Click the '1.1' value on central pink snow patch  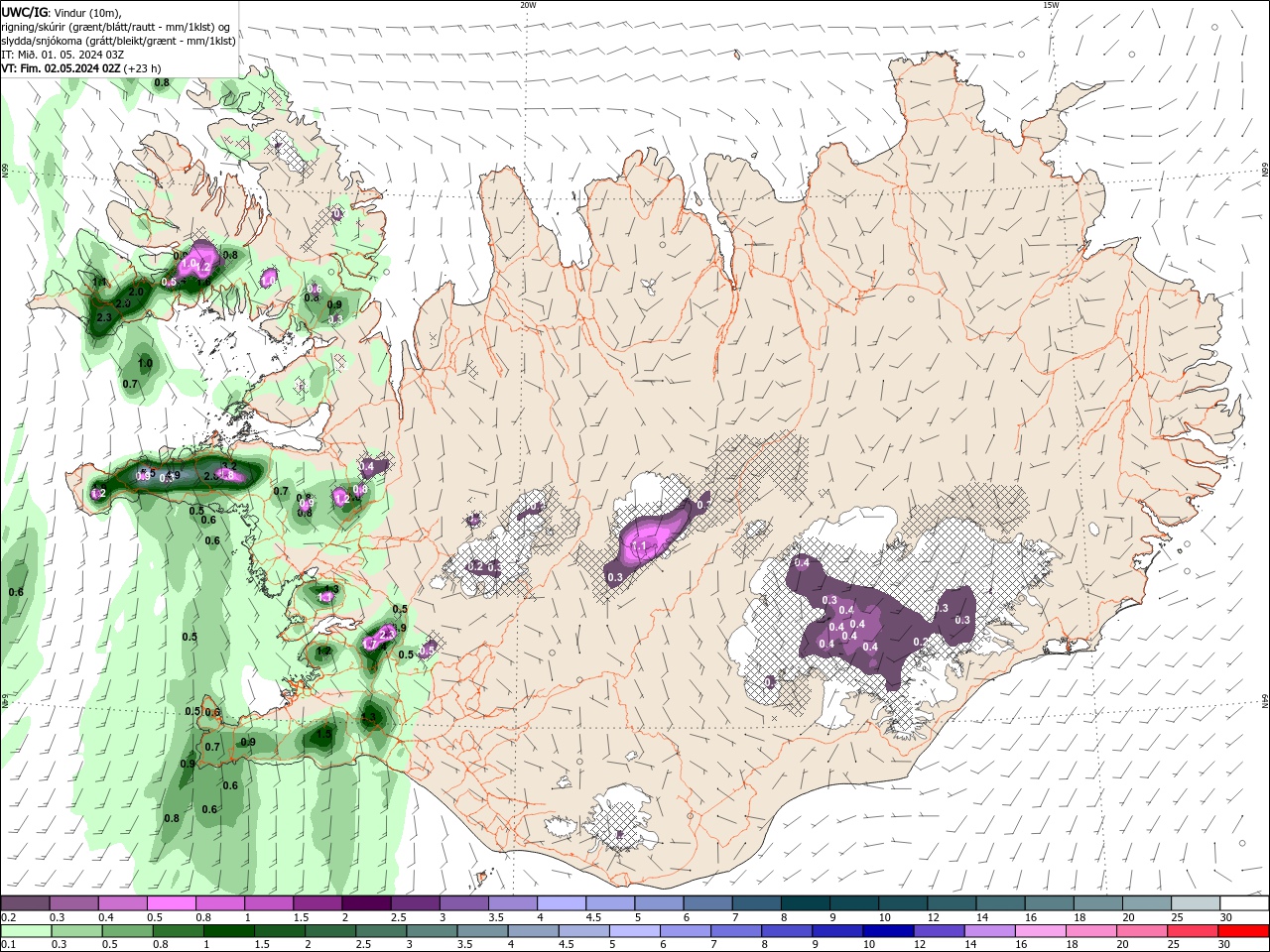click(640, 546)
